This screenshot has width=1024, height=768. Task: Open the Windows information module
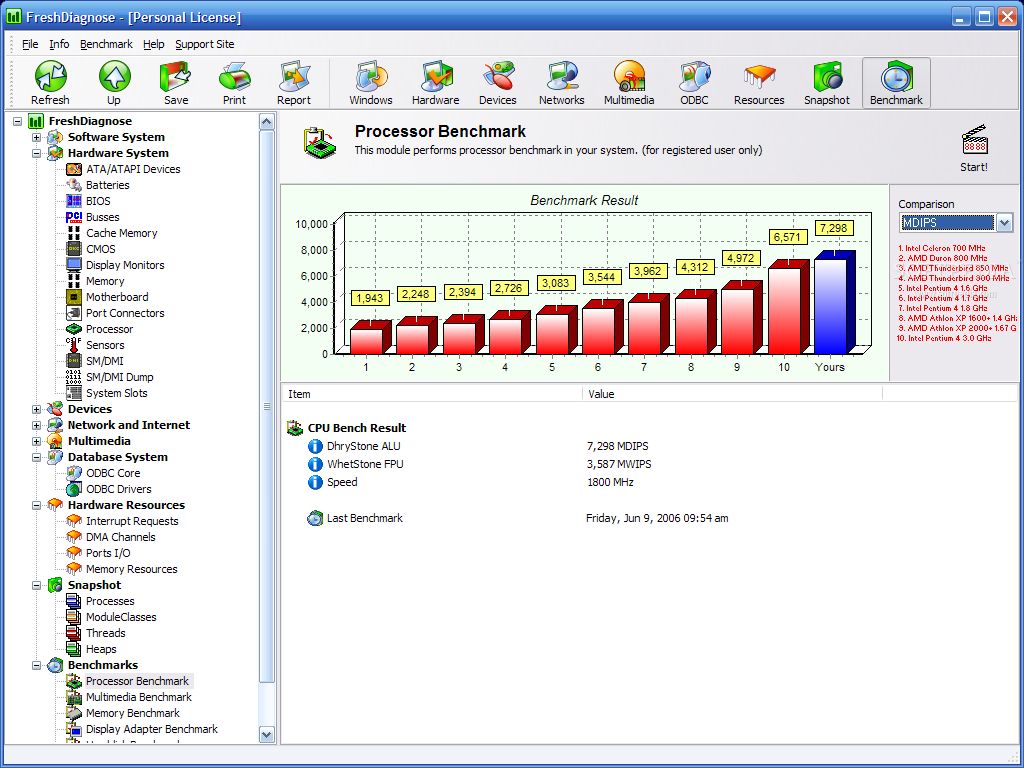tap(369, 80)
